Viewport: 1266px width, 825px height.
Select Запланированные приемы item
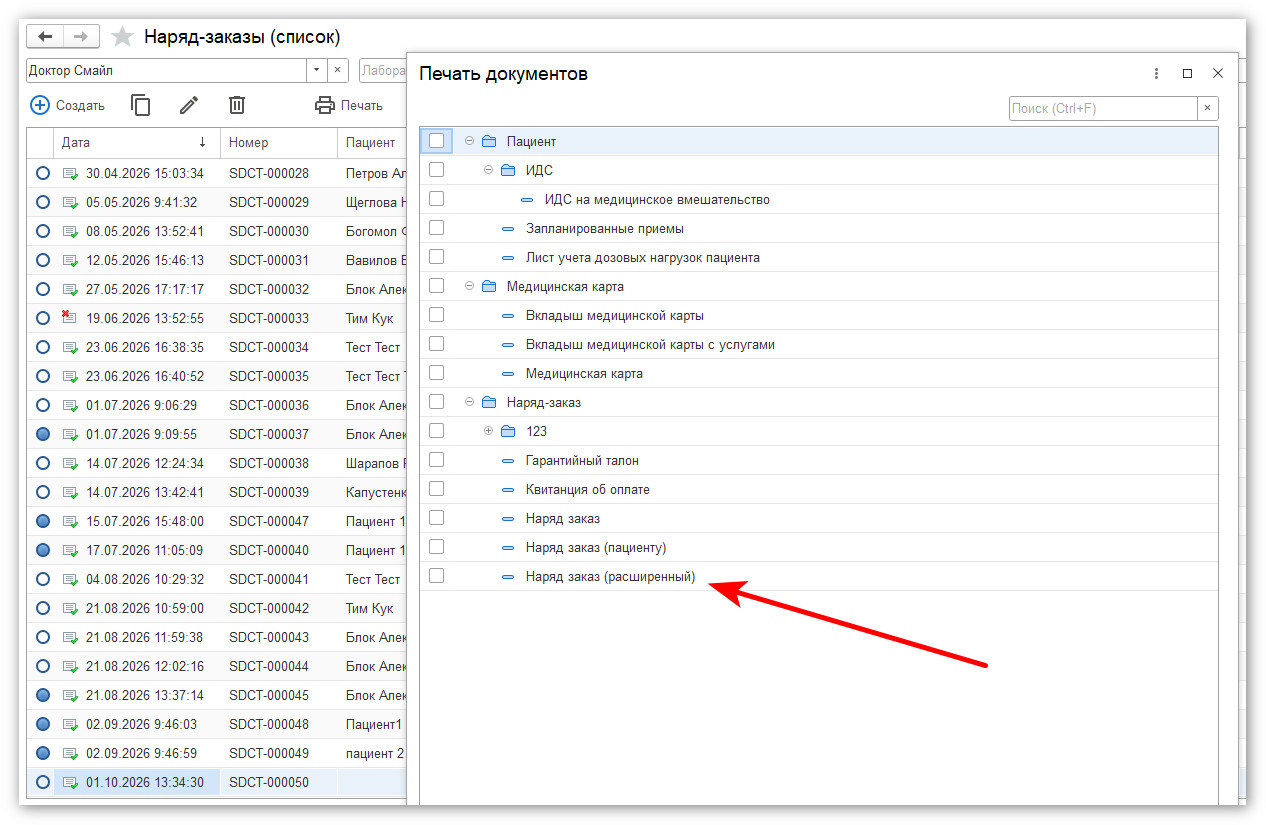605,228
